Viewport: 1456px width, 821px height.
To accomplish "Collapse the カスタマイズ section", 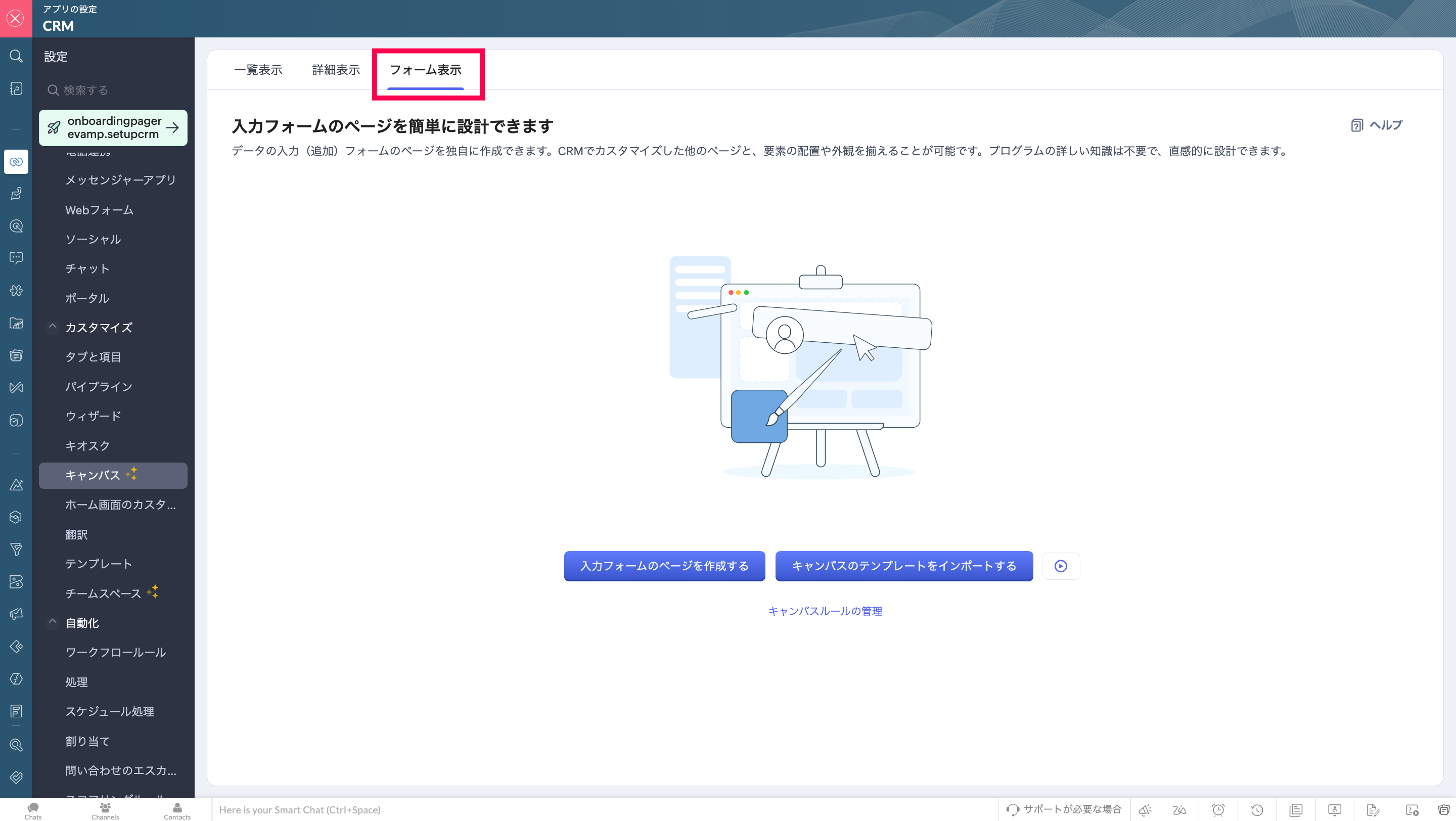I will tap(53, 327).
